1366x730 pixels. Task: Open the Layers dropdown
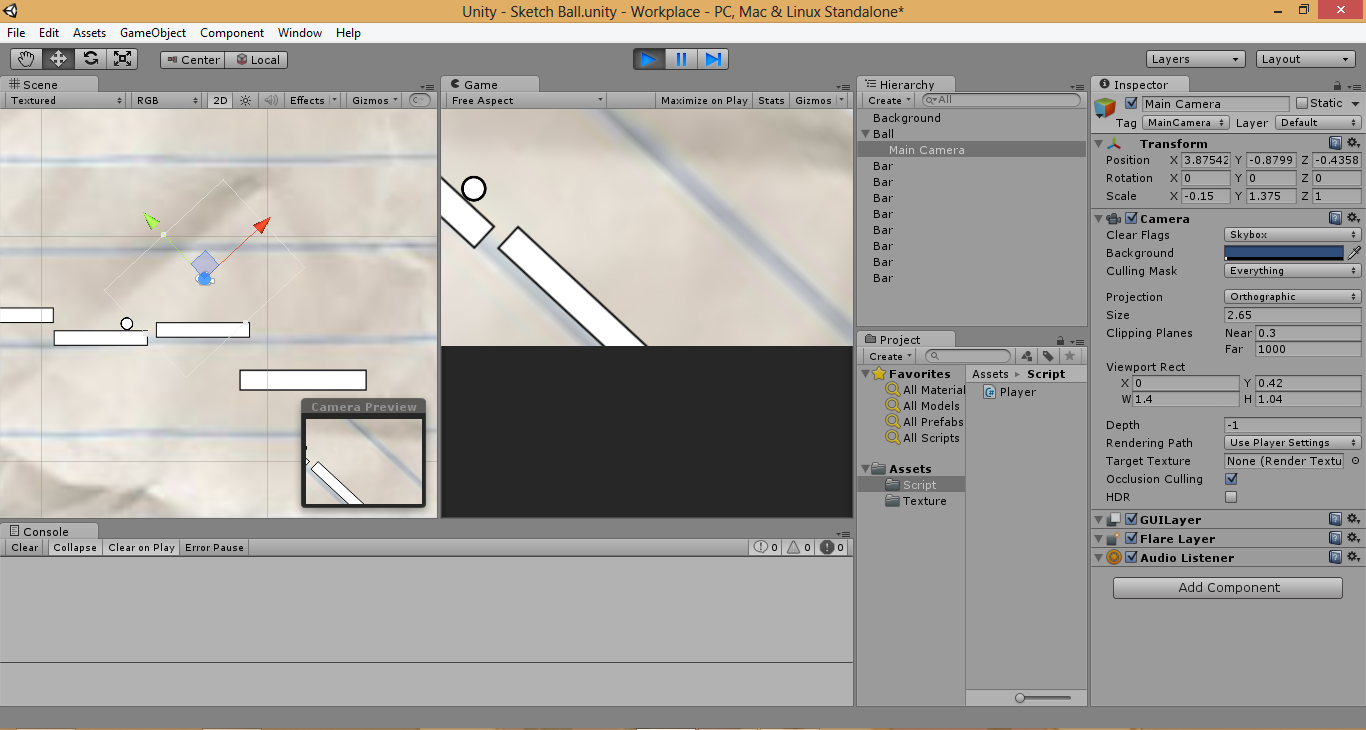pyautogui.click(x=1195, y=59)
